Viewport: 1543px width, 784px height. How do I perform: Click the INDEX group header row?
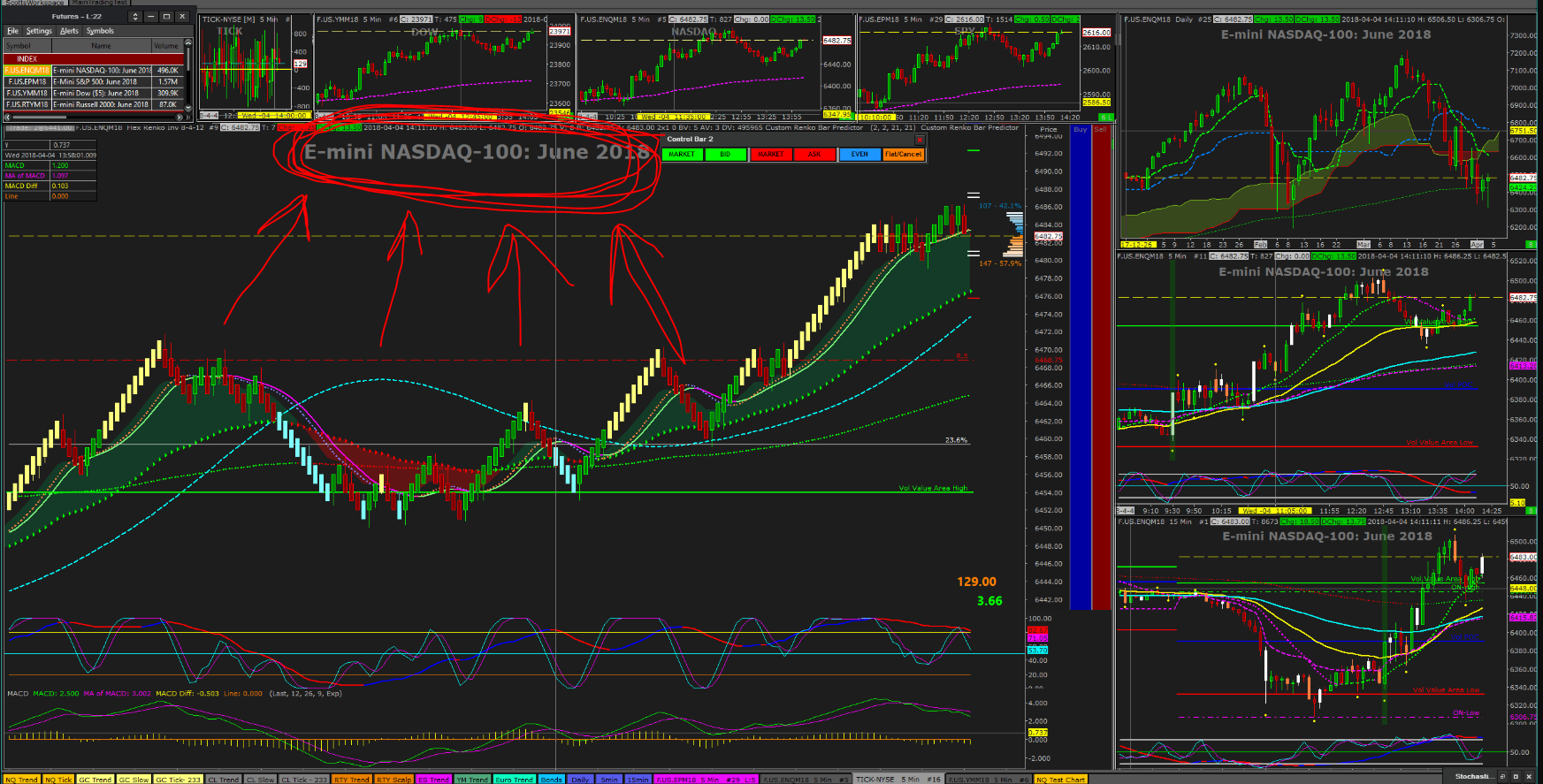coord(93,58)
